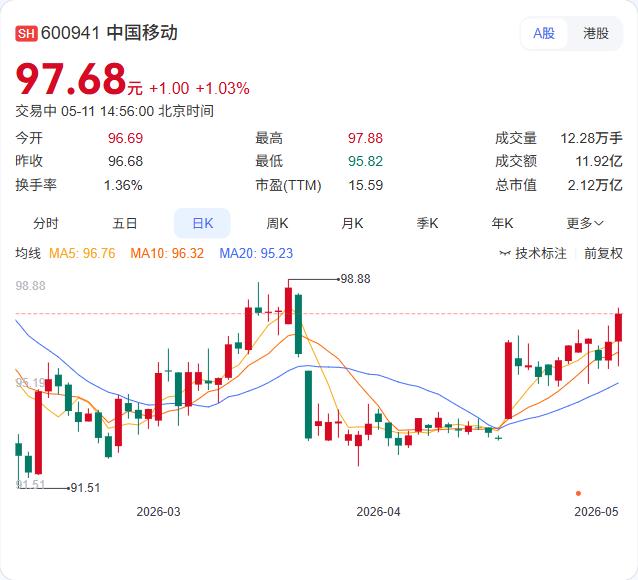
Task: Click the MA20: 95.23 indicator label
Action: coord(256,254)
